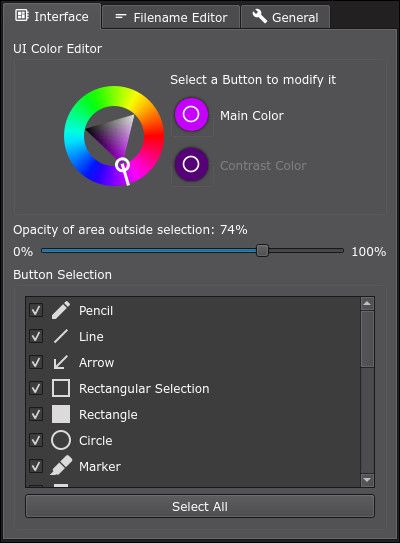
Task: Toggle the Rectangular Selection checkbox
Action: [36, 388]
